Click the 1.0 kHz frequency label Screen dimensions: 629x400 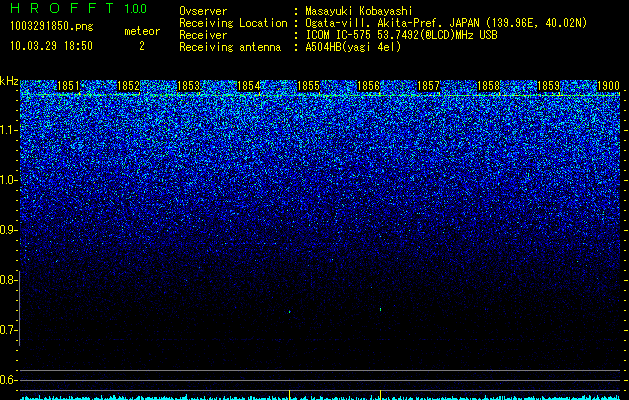coord(9,180)
